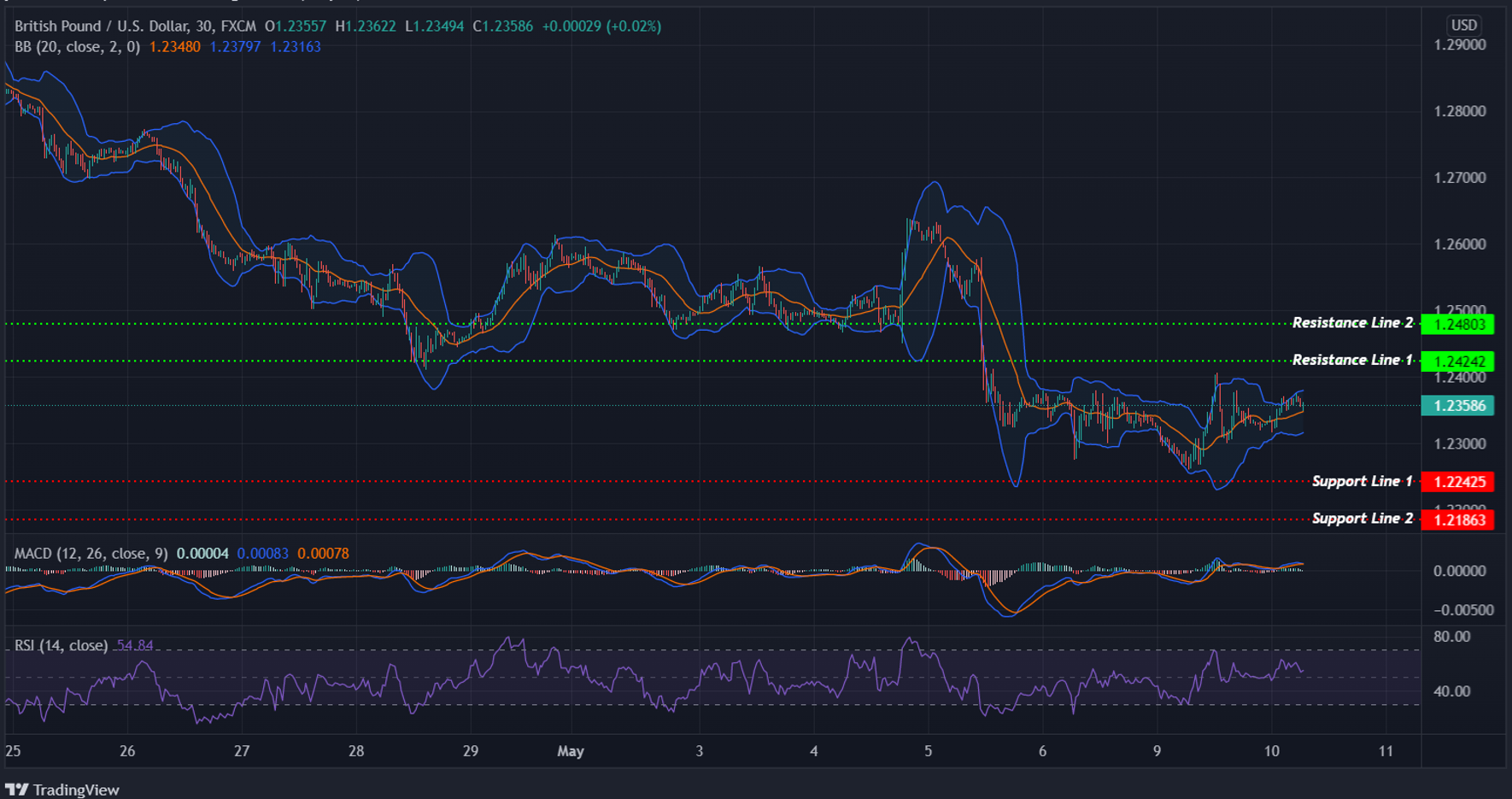Click the TradingView text link at bottom
The image size is (1512, 799).
pos(75,790)
